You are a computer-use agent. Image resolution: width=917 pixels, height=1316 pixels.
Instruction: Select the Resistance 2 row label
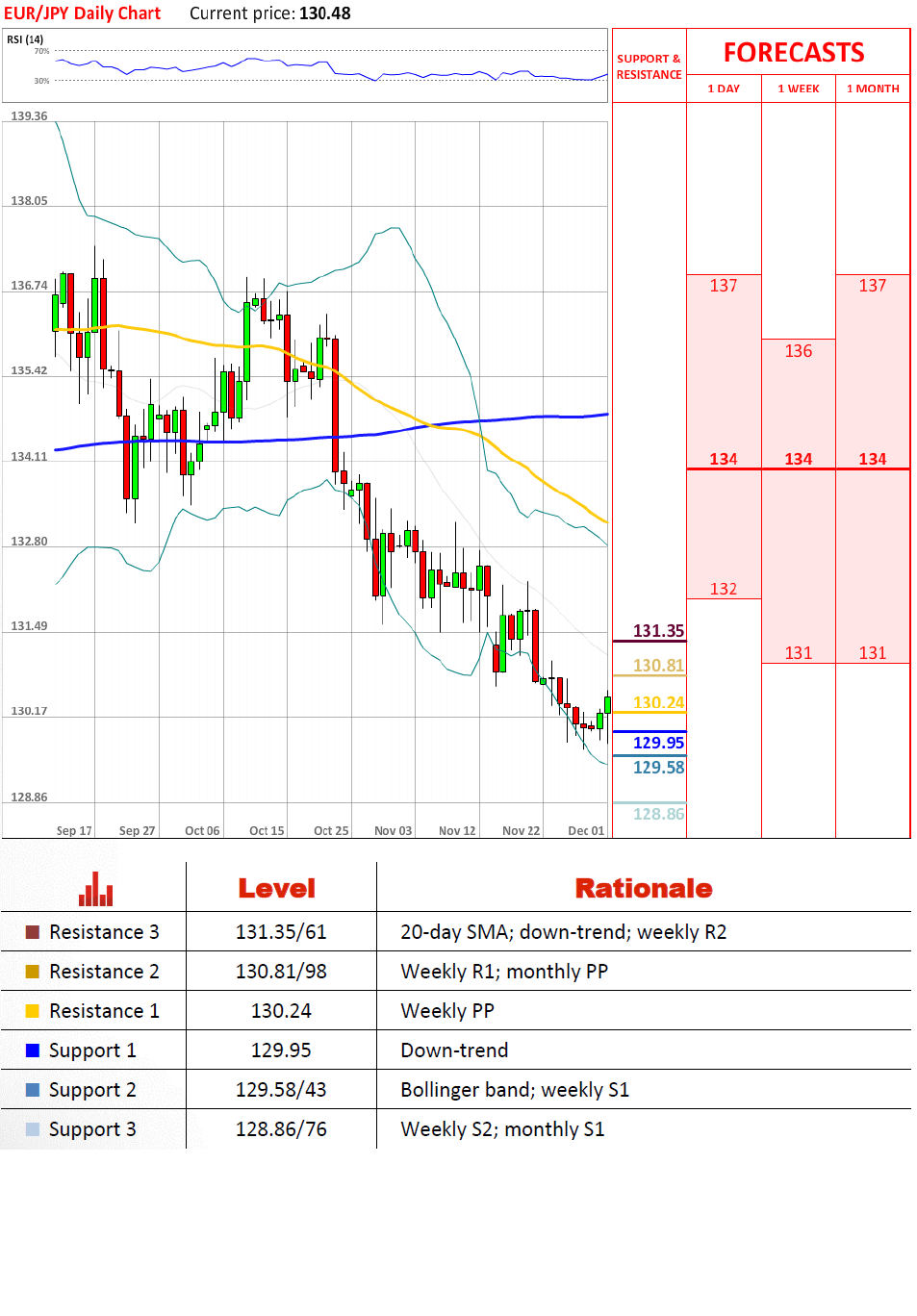coord(104,972)
